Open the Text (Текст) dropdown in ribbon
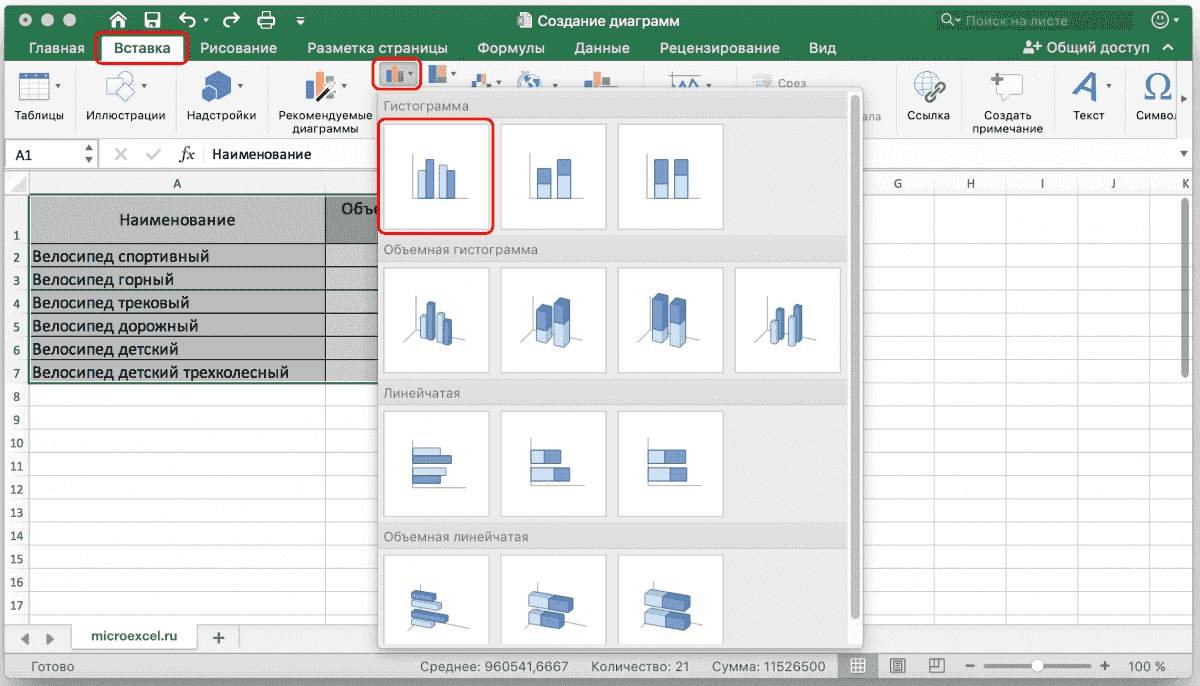Image resolution: width=1200 pixels, height=686 pixels. [x=1089, y=96]
